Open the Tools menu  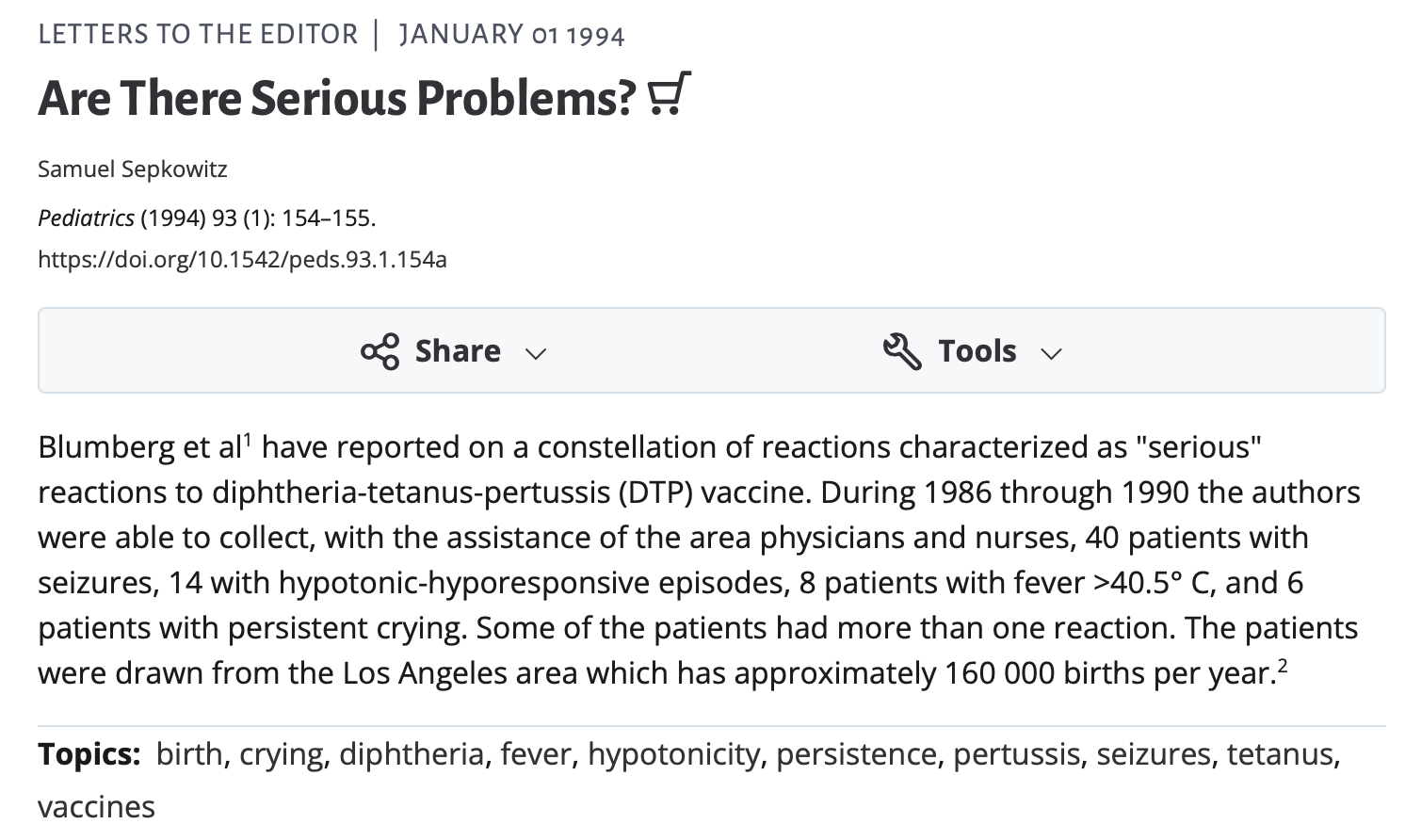click(x=973, y=351)
